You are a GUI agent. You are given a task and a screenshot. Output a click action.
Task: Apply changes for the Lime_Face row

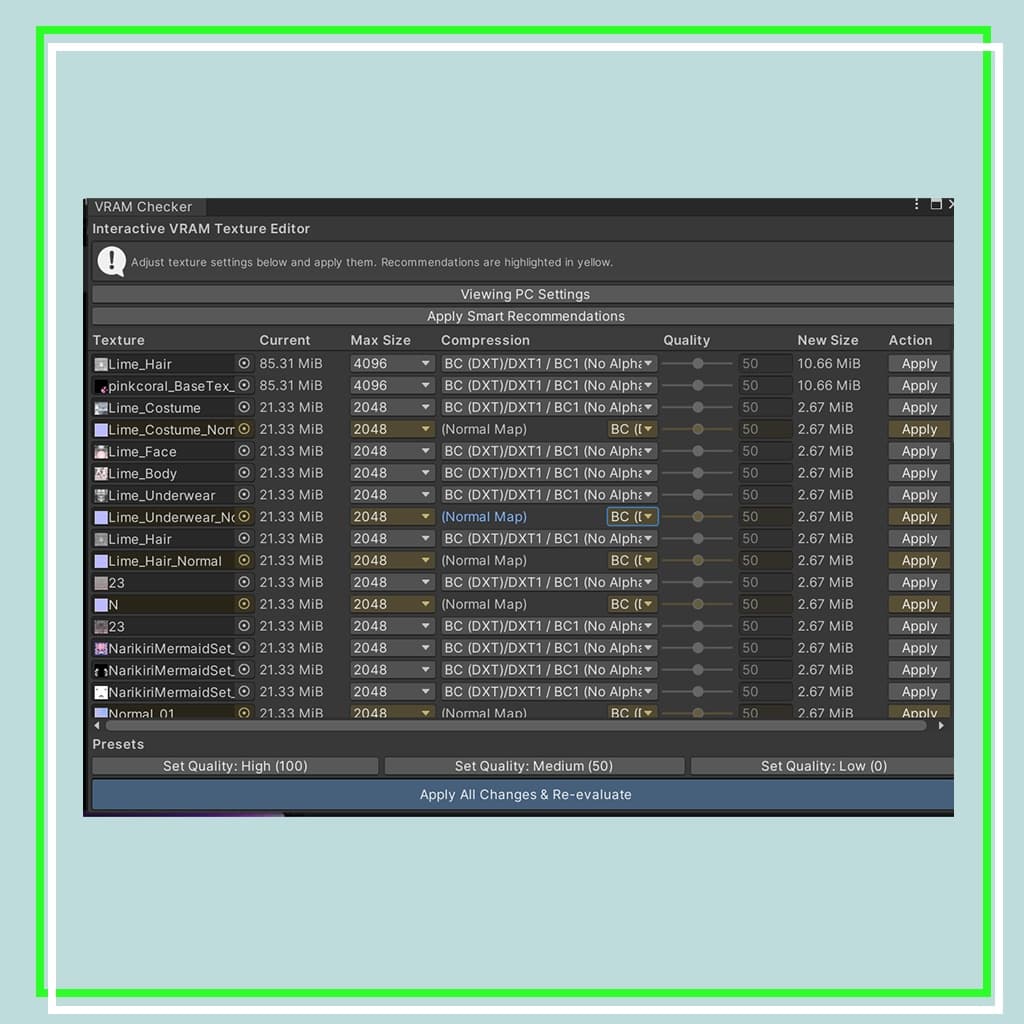click(919, 451)
